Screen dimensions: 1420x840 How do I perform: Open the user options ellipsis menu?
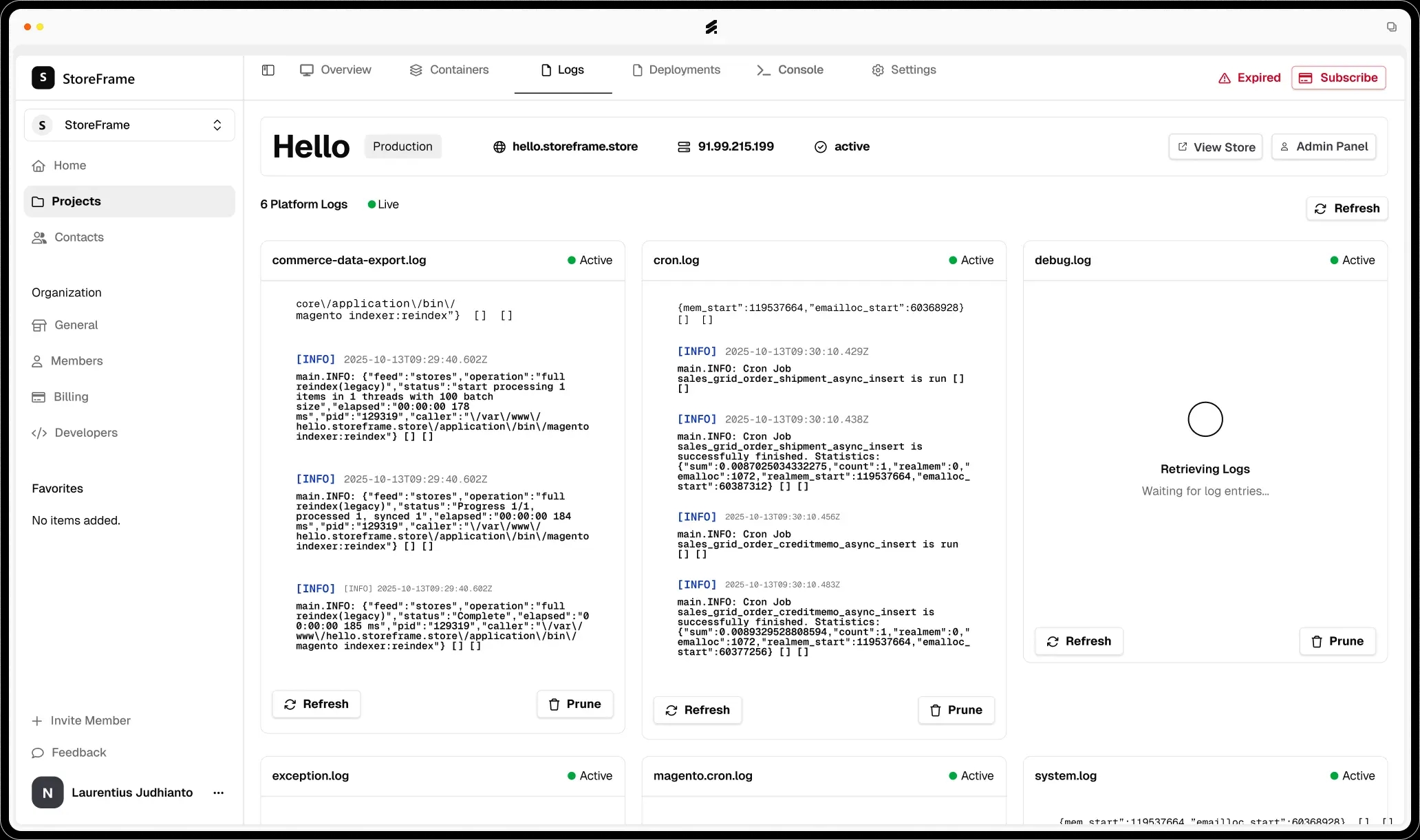pos(219,793)
